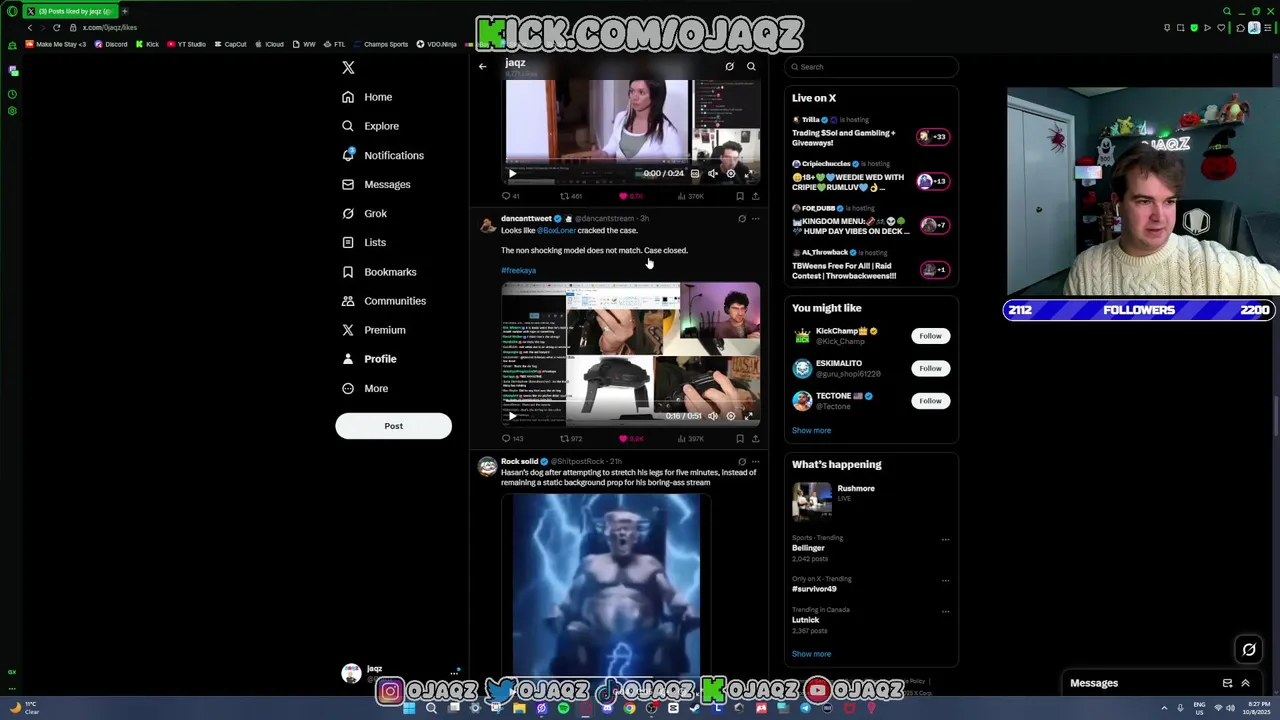Unlike the first post with 376K views
Image resolution: width=1280 pixels, height=720 pixels.
coord(630,196)
